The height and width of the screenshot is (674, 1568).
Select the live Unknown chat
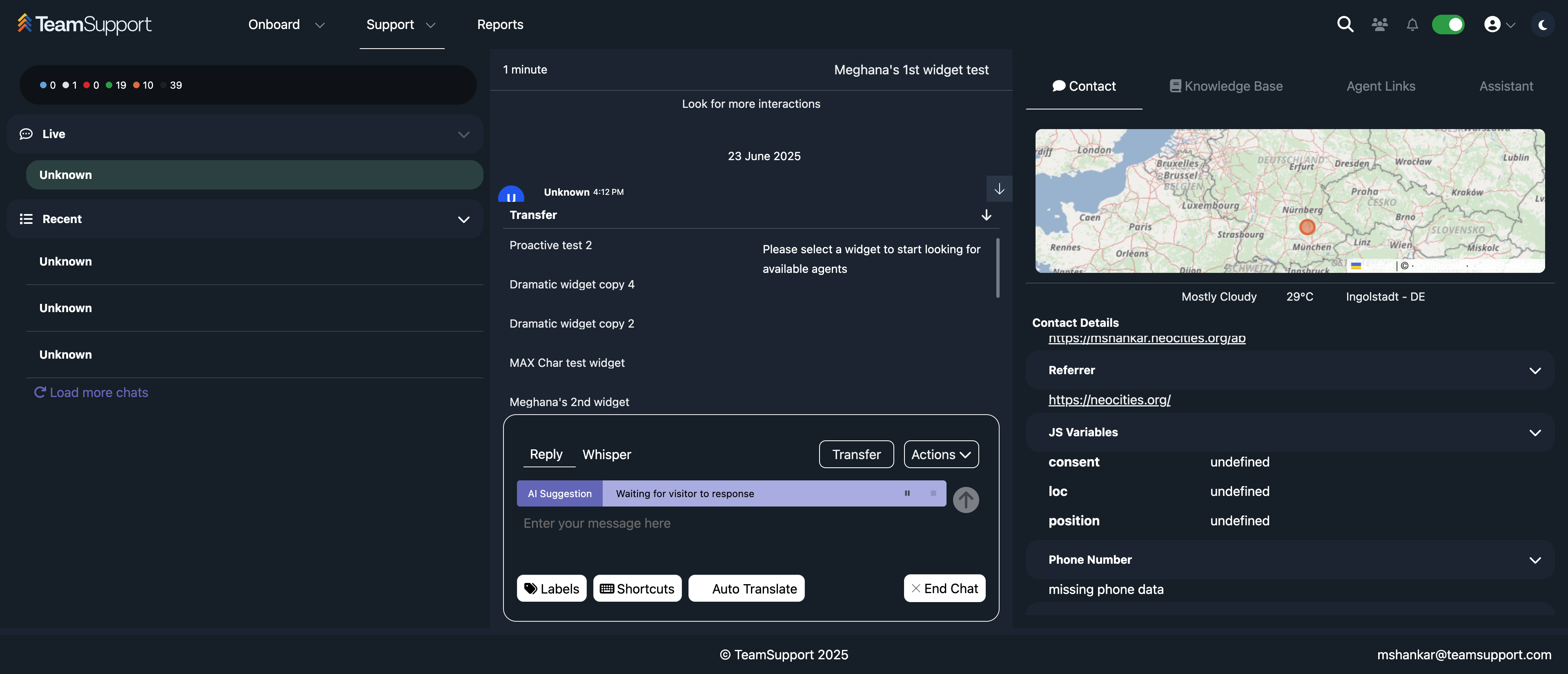[254, 175]
